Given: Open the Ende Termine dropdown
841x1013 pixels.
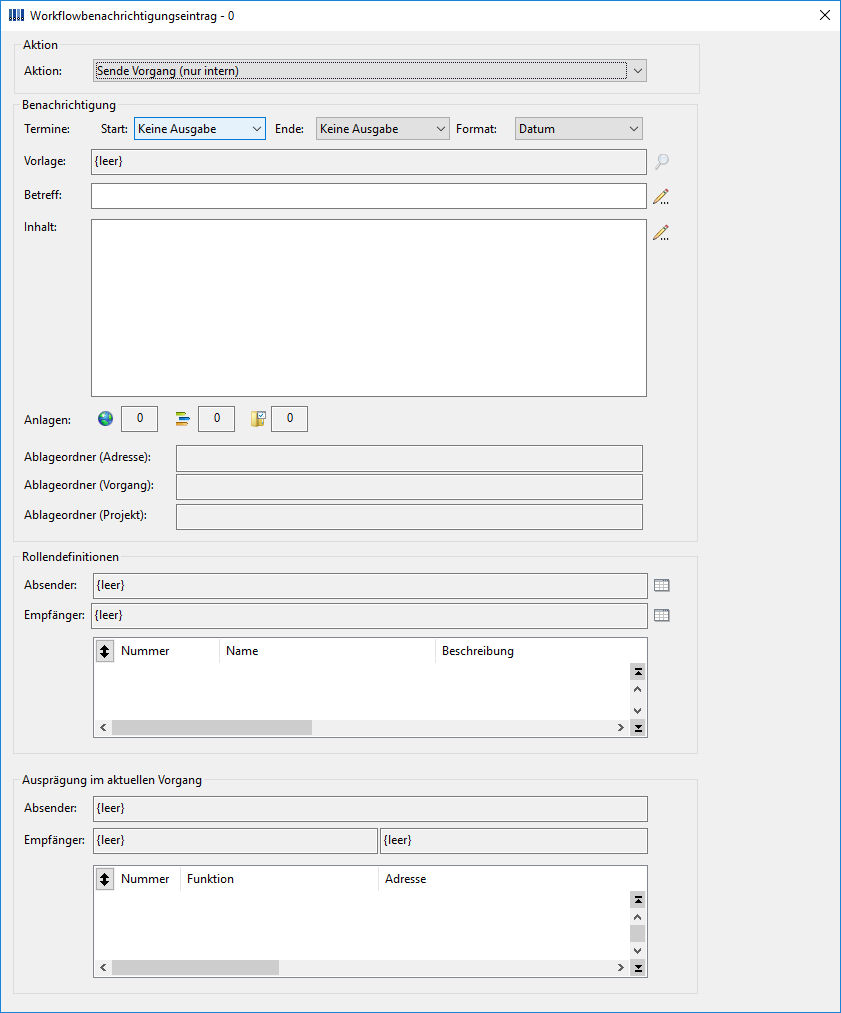Looking at the screenshot, I should (x=382, y=129).
